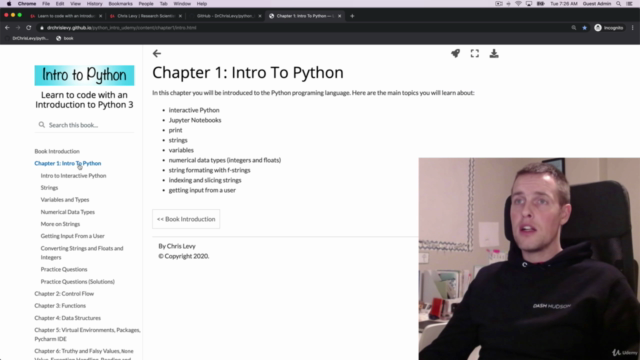Open Numerical Data Types section
The height and width of the screenshot is (360, 640).
click(x=68, y=212)
